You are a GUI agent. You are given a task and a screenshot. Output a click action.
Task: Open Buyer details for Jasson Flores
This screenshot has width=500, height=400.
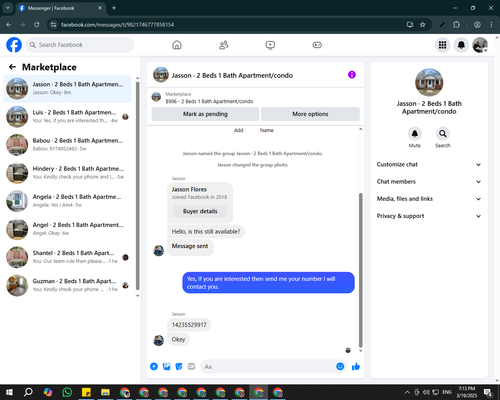click(x=200, y=211)
